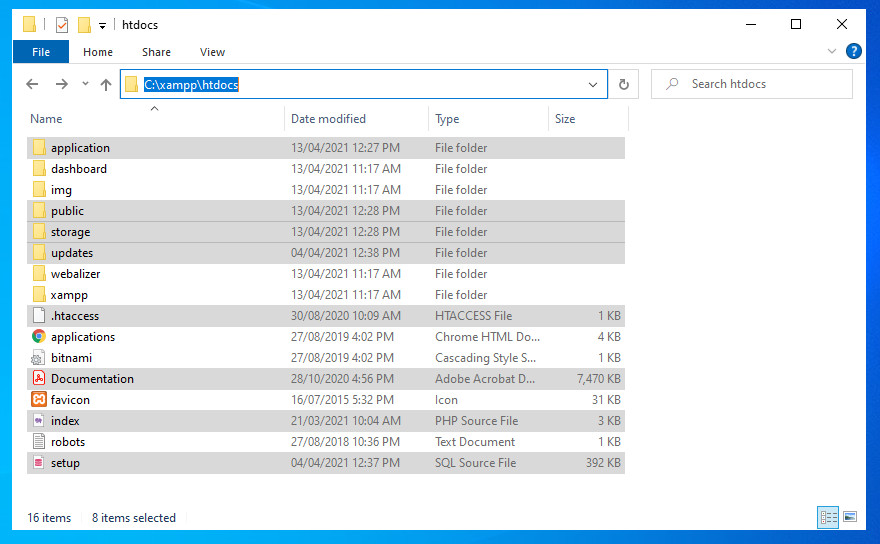
Task: Open the Share ribbon tab
Action: 156,52
